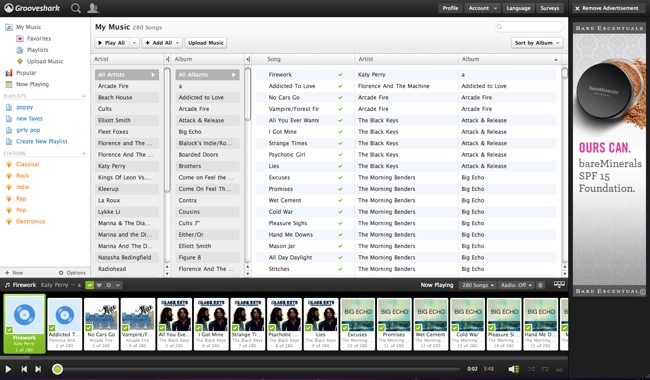Clear queue with the trash icon
Screen dimensions: 650x380
tap(540, 285)
